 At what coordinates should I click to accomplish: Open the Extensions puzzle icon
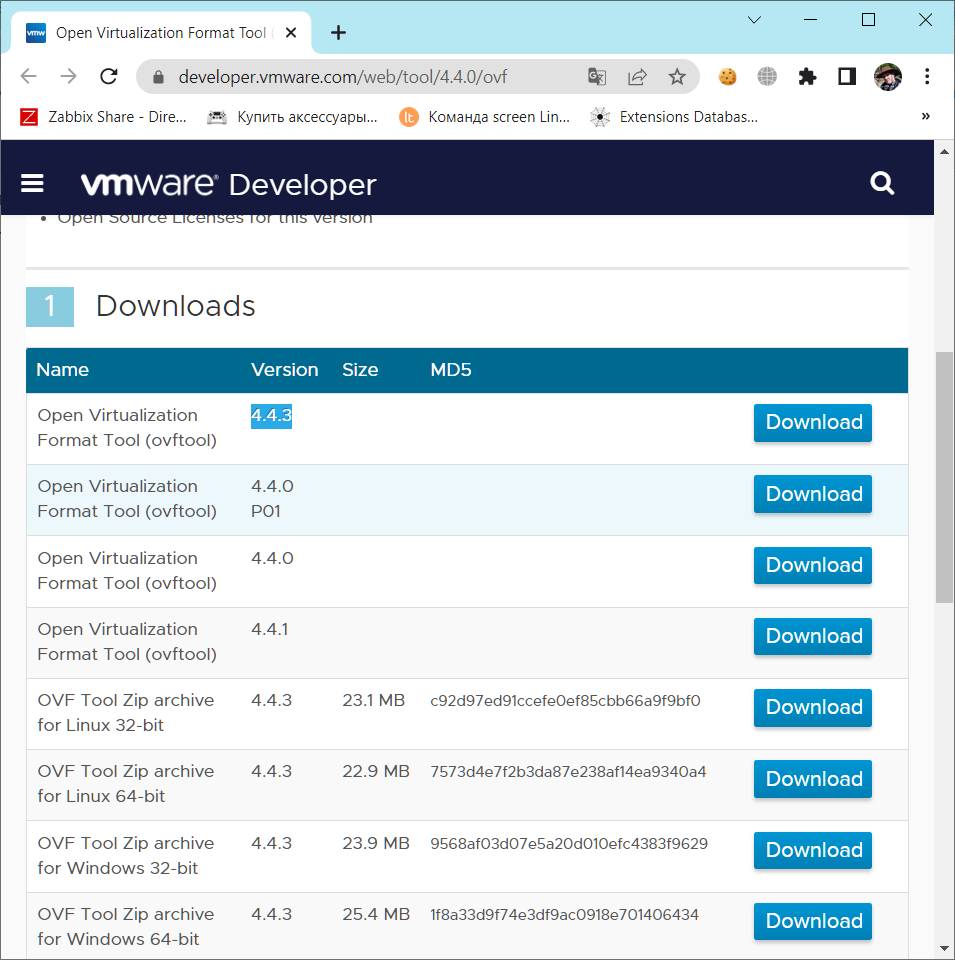point(807,77)
